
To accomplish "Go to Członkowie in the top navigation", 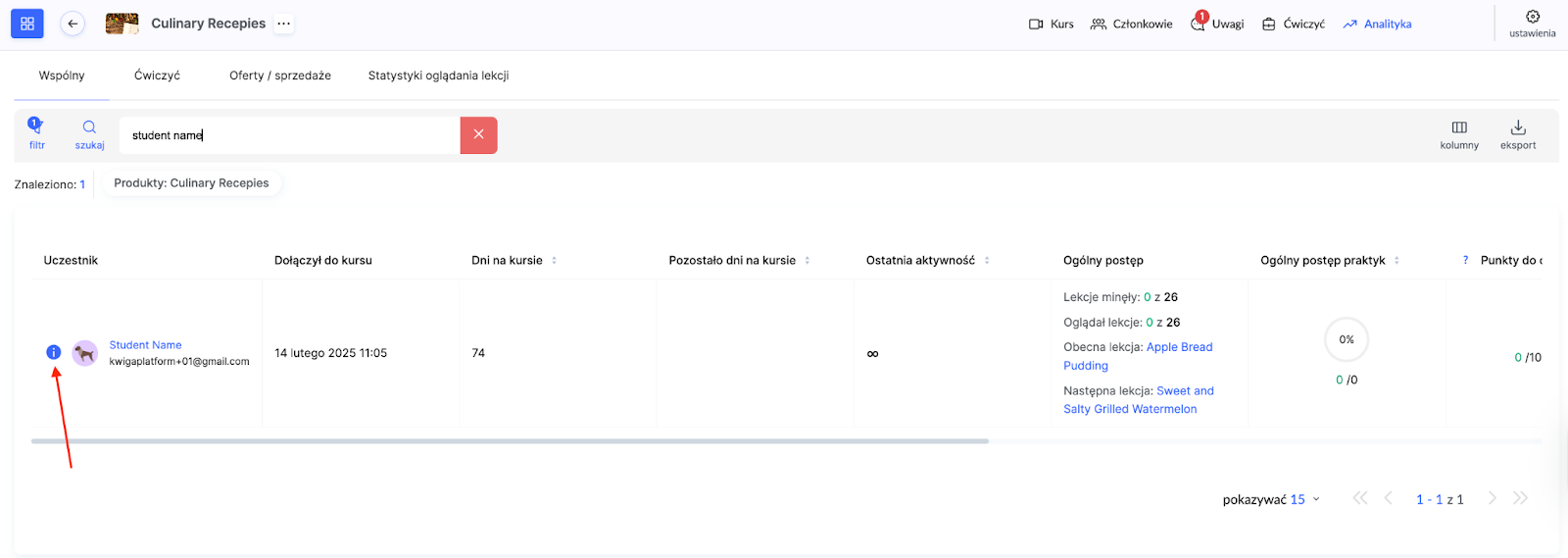I will (1132, 25).
